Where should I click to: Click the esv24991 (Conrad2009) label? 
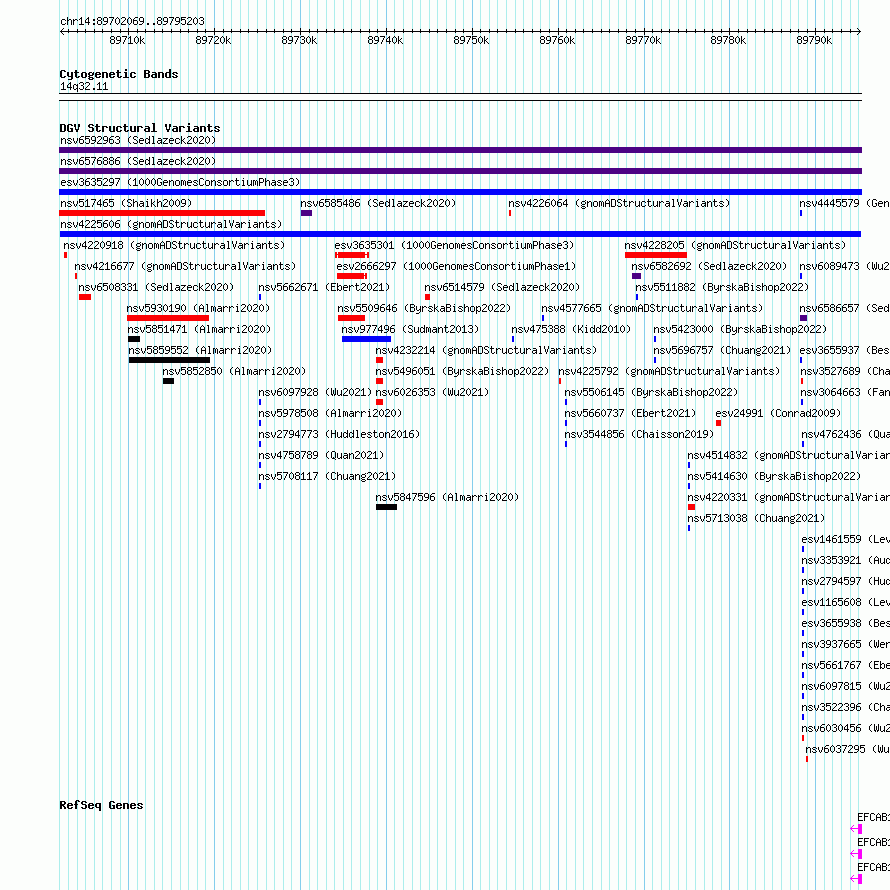[x=778, y=413]
